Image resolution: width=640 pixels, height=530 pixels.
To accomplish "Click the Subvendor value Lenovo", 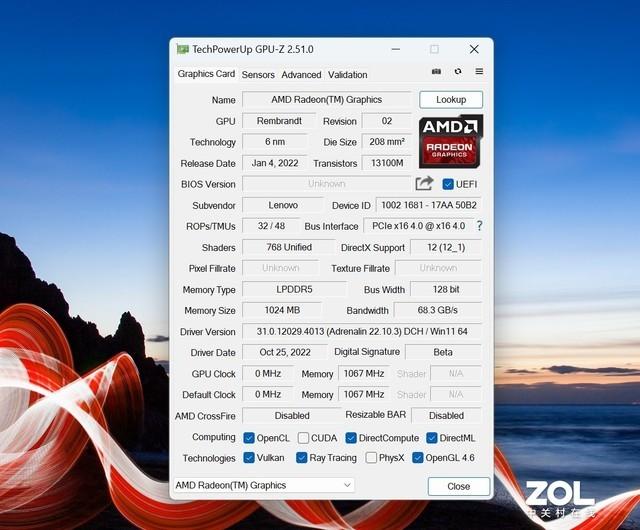I will [283, 205].
